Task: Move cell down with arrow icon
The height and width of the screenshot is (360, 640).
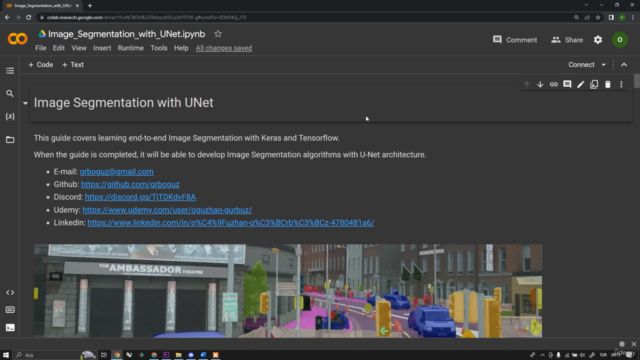Action: coord(540,84)
